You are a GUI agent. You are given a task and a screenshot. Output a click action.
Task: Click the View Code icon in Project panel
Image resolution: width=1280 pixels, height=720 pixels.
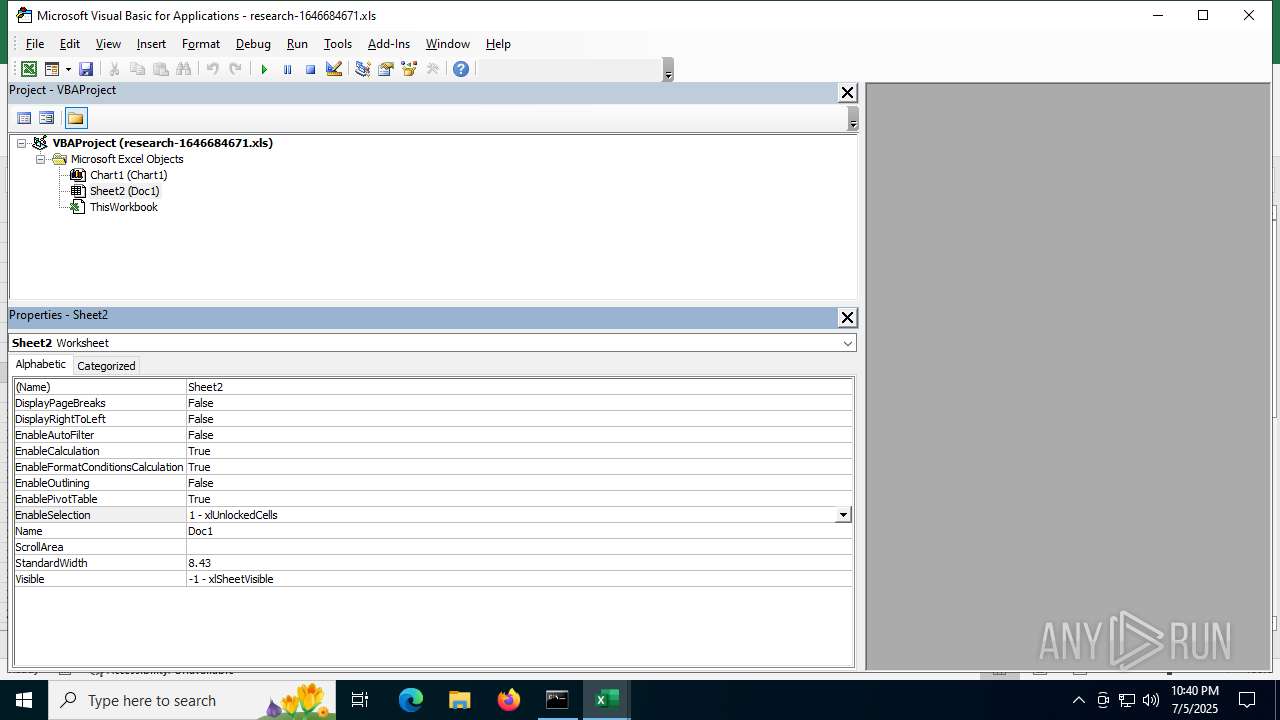[24, 118]
